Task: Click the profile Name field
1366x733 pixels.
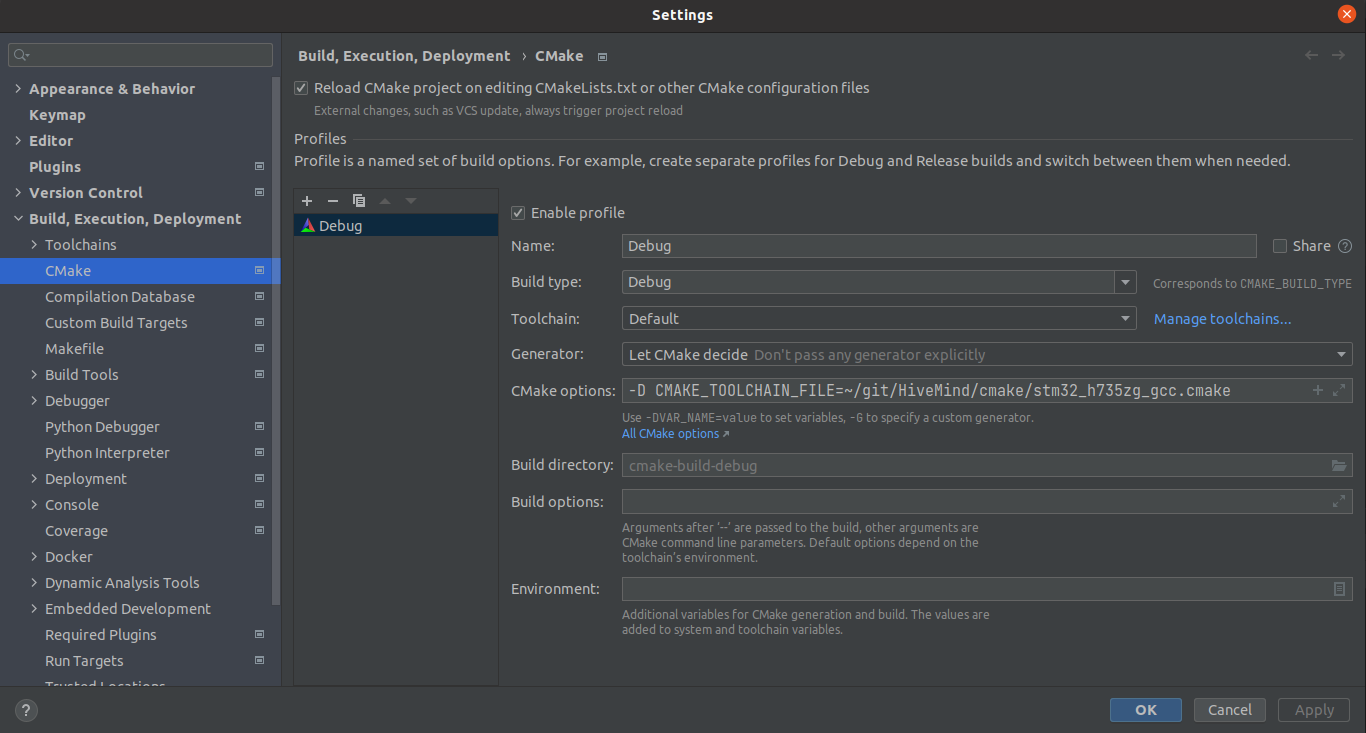Action: (x=939, y=246)
